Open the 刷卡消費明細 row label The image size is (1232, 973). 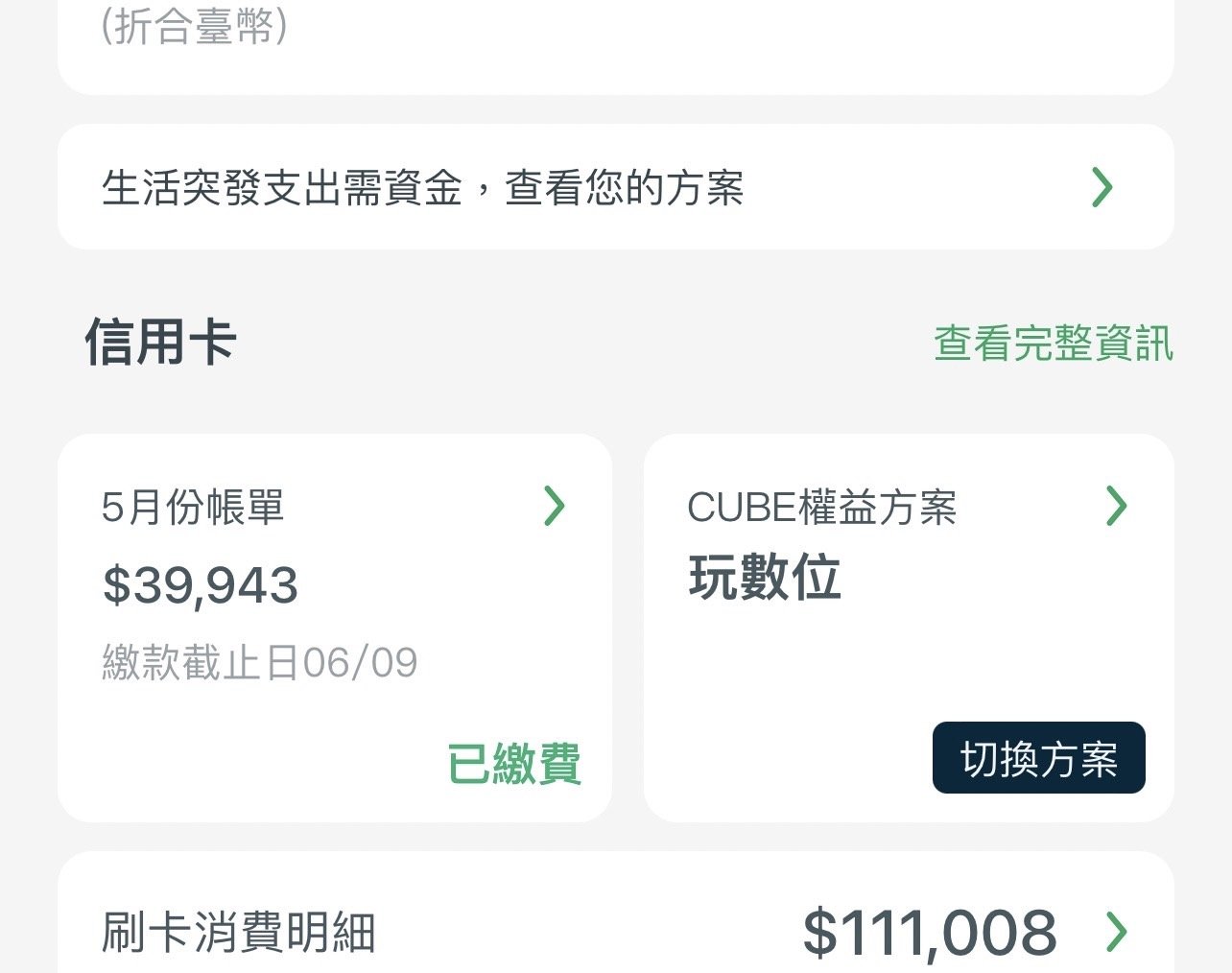[x=239, y=932]
